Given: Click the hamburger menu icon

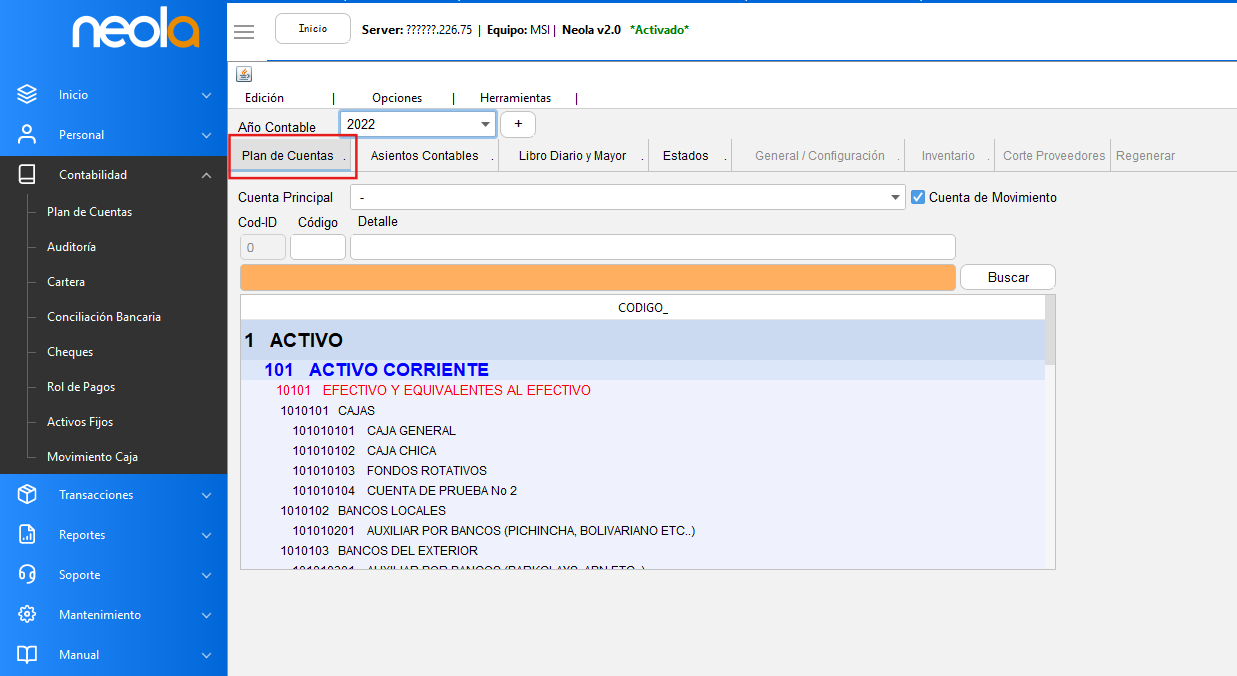Looking at the screenshot, I should (x=244, y=31).
